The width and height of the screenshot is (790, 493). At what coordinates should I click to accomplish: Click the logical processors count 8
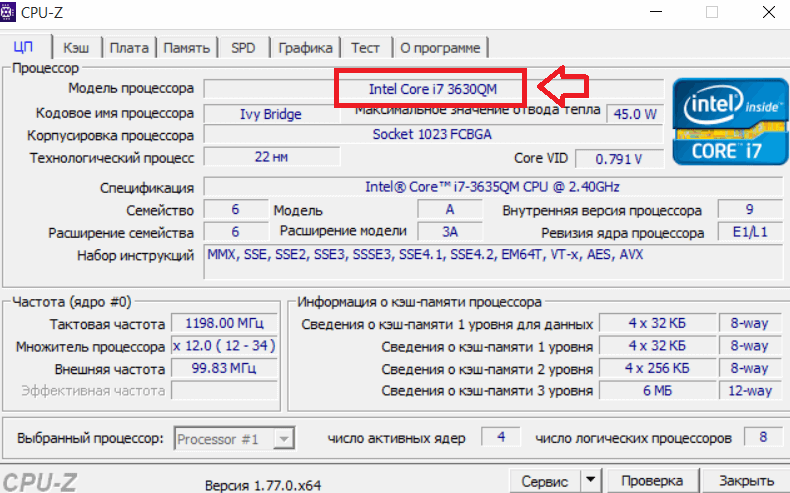[x=763, y=437]
